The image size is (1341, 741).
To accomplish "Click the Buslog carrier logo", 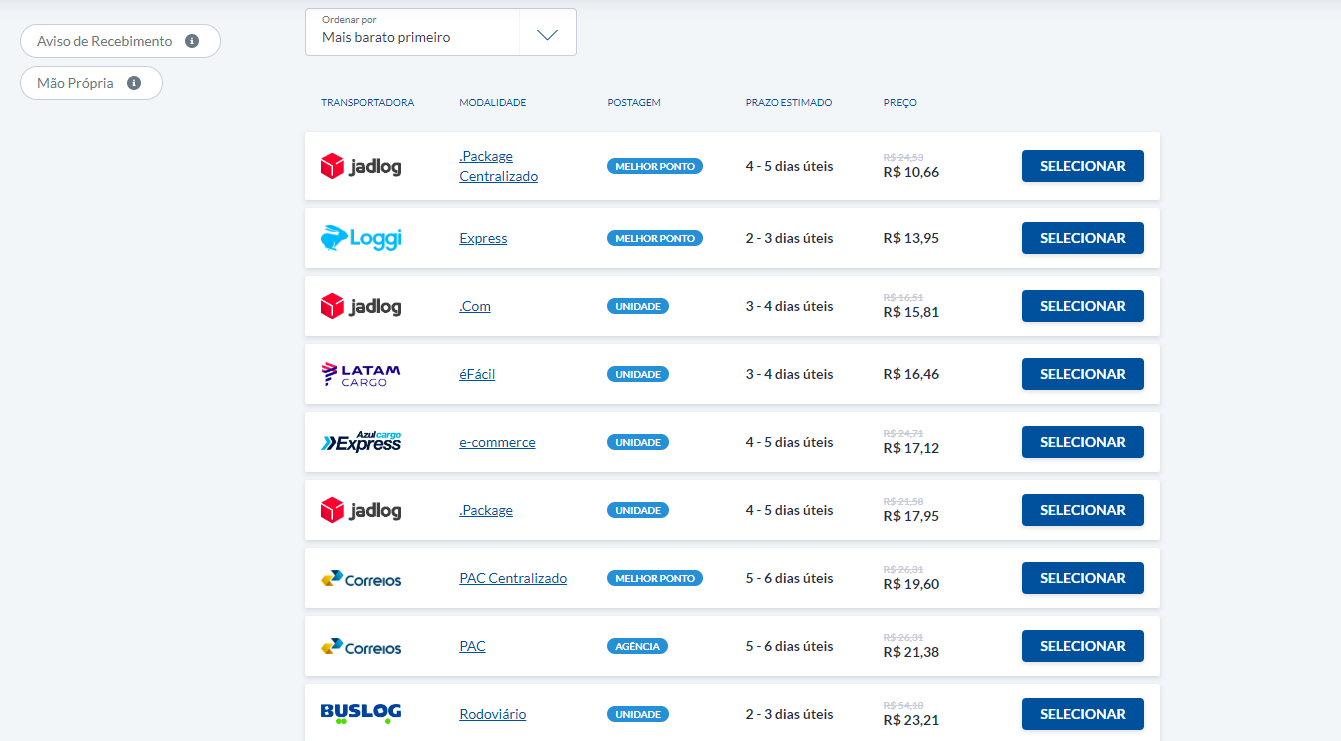I will pos(360,713).
